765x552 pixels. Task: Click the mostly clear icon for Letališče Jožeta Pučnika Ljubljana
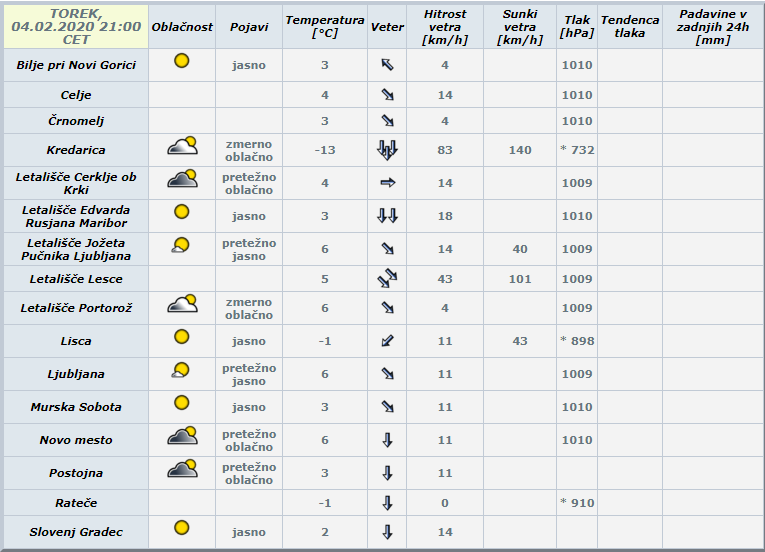181,245
